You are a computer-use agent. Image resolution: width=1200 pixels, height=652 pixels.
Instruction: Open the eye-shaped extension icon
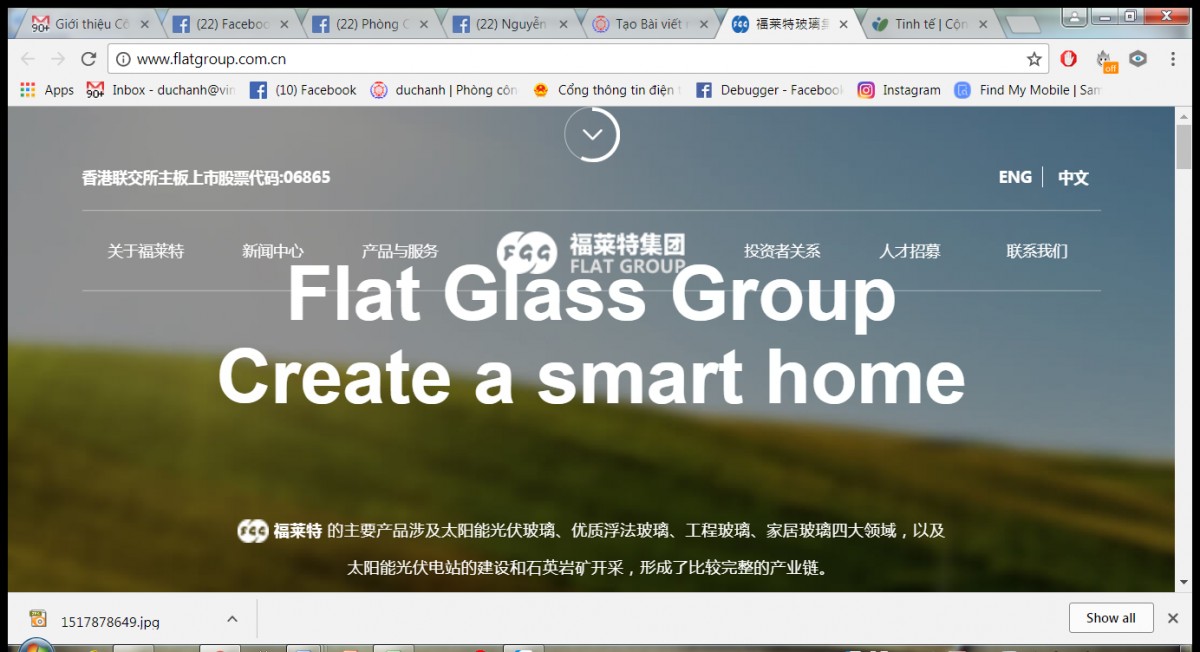pos(1138,59)
